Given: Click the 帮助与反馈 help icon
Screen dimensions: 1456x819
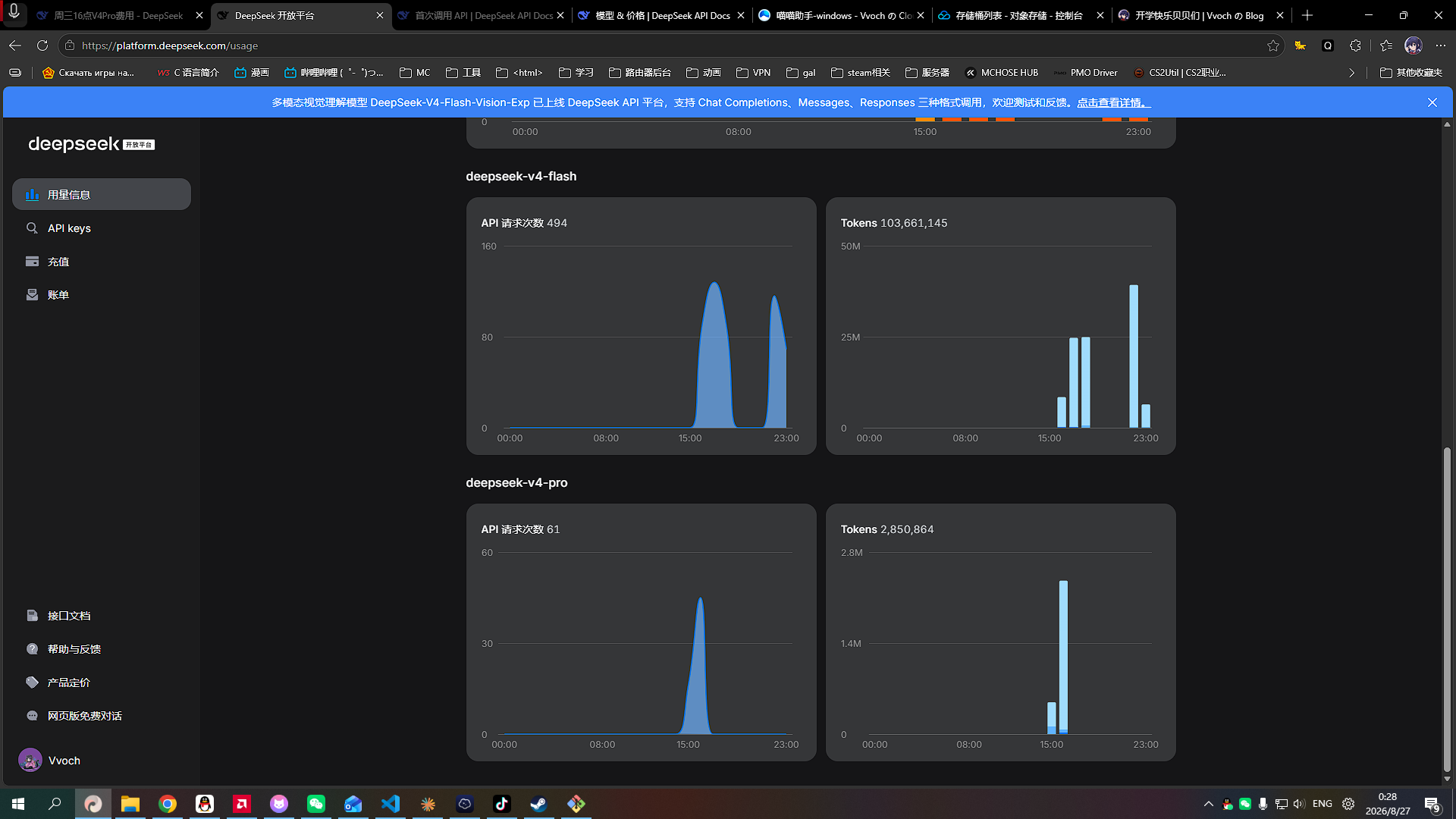Looking at the screenshot, I should [32, 649].
